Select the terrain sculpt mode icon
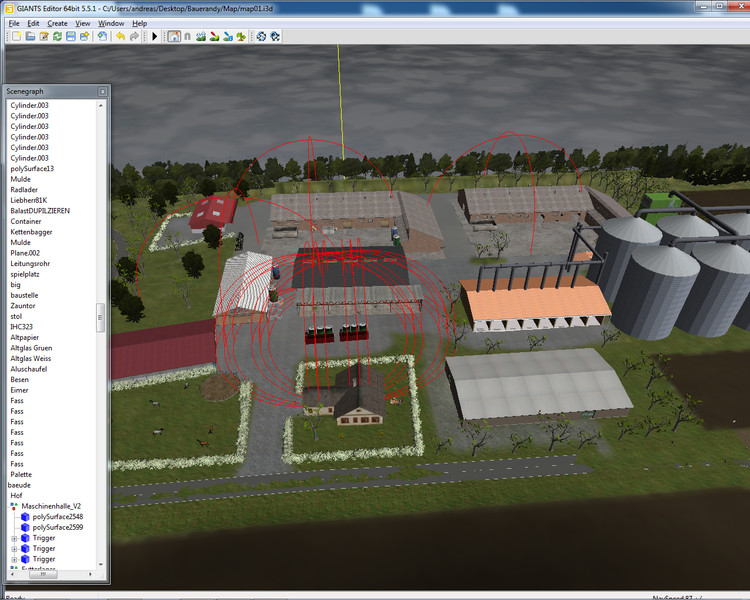The width and height of the screenshot is (750, 600). (x=201, y=36)
